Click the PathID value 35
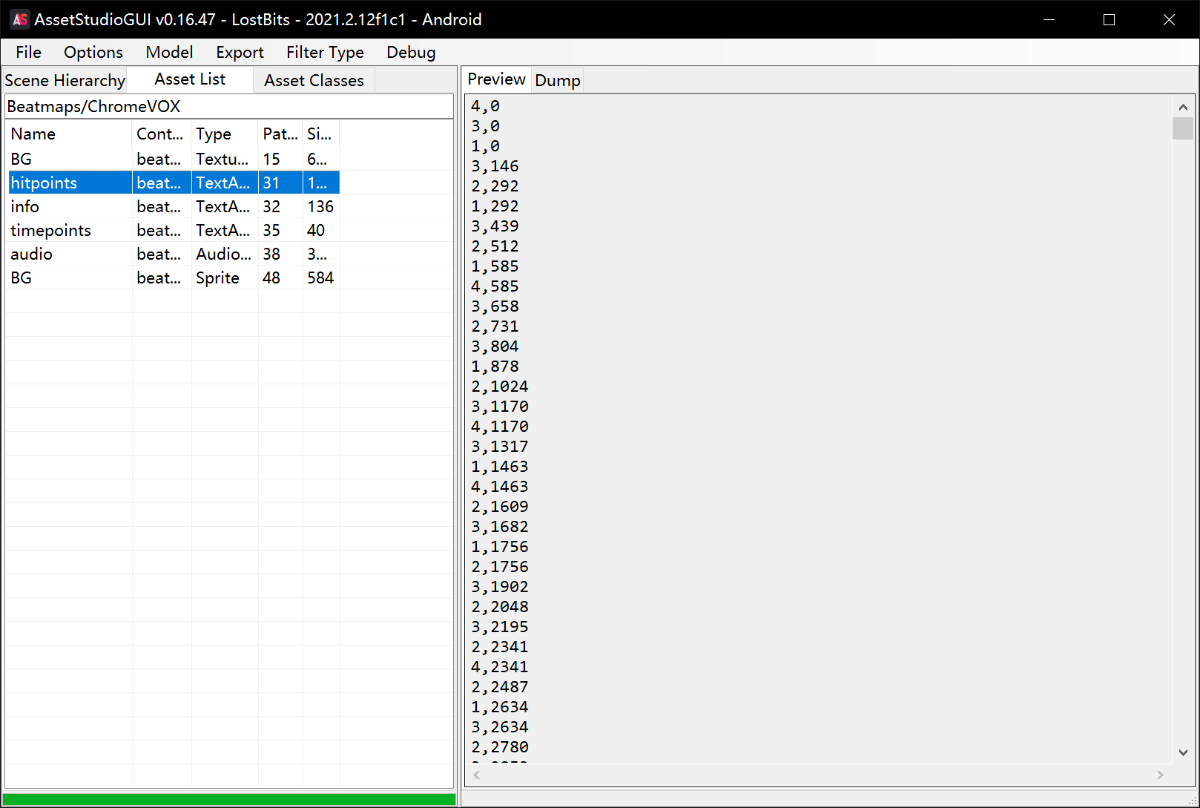Screen dimensions: 1200x808 tap(272, 230)
